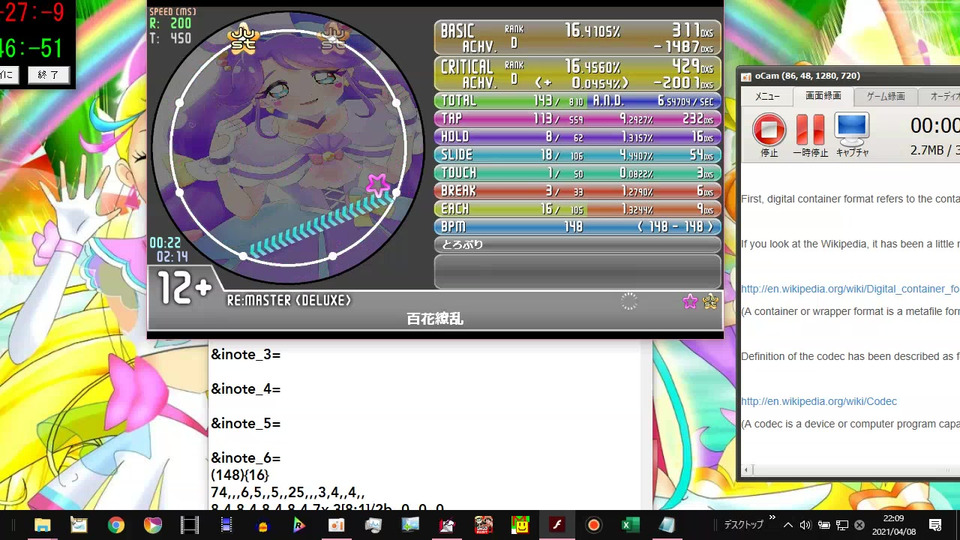This screenshot has height=540, width=960.
Task: Click the 12+ difficulty level badge
Action: pos(184,288)
